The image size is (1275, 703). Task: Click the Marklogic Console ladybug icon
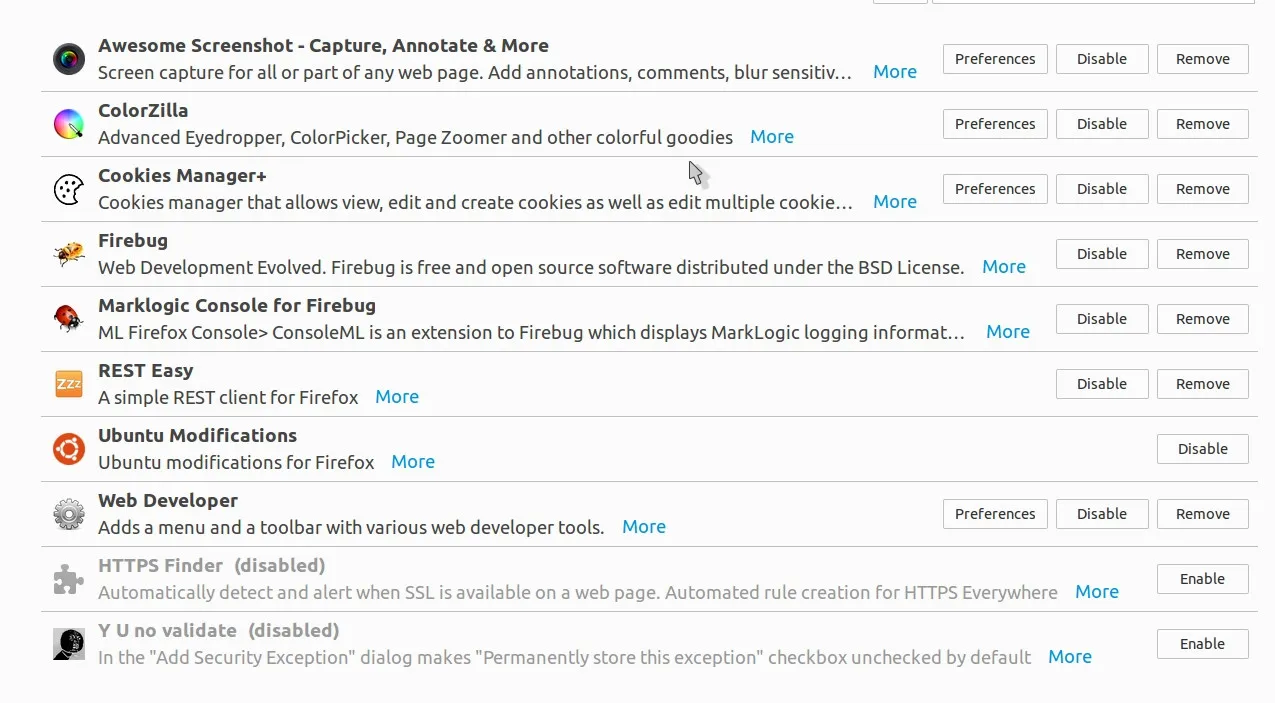[x=69, y=319]
